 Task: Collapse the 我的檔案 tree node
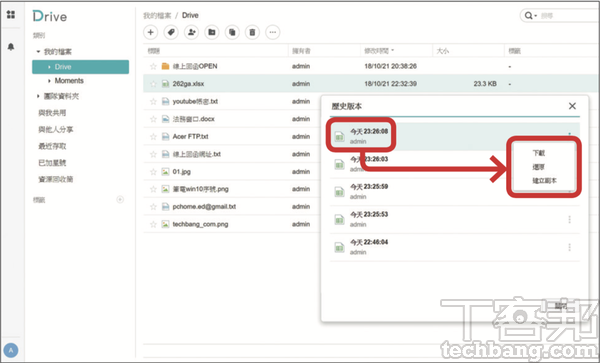(38, 51)
